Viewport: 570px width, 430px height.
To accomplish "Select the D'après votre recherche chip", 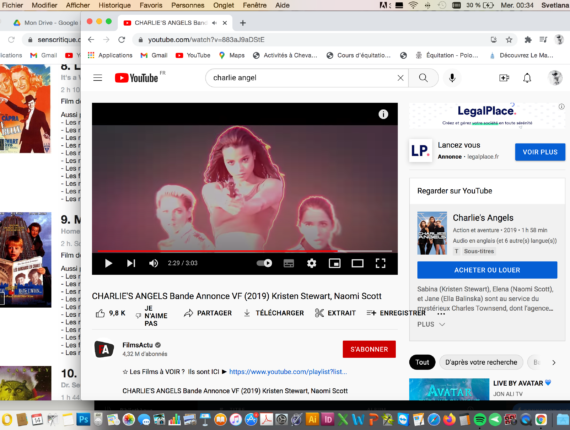I will coord(481,362).
